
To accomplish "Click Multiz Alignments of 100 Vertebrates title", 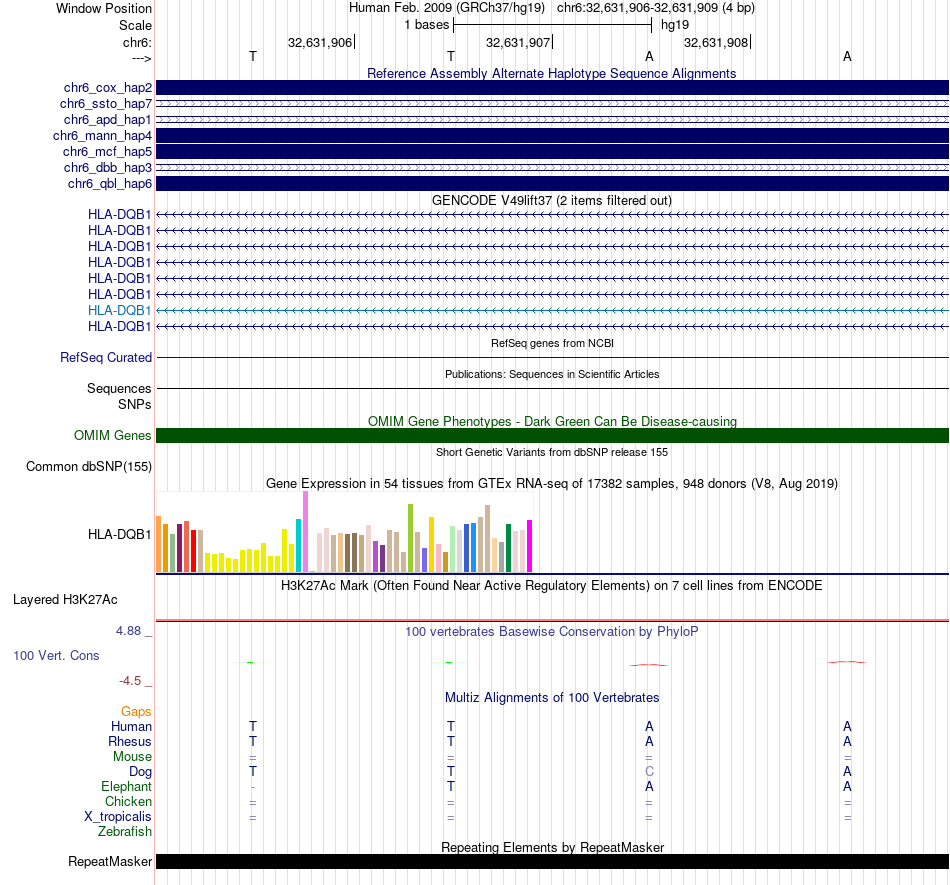I will pyautogui.click(x=552, y=697).
